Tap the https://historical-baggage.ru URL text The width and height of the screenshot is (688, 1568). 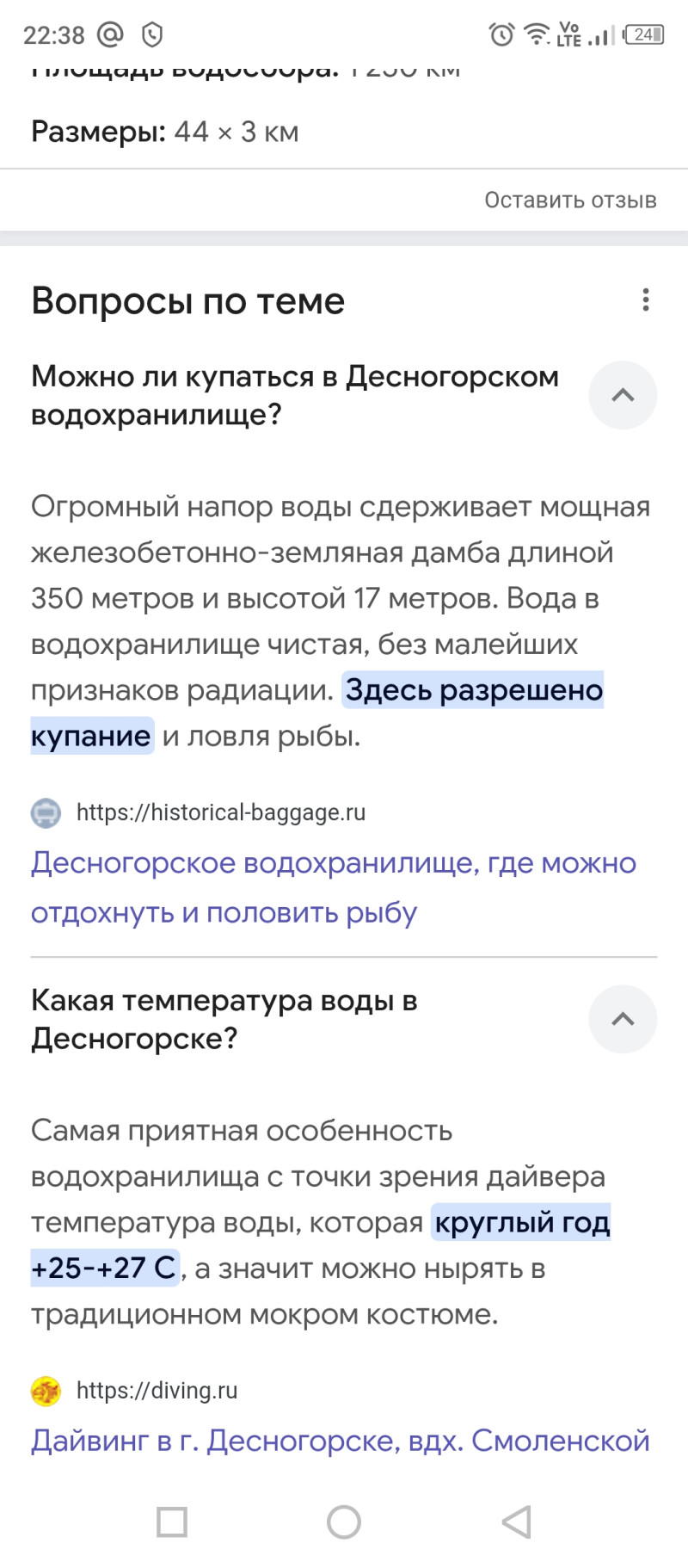tap(221, 812)
